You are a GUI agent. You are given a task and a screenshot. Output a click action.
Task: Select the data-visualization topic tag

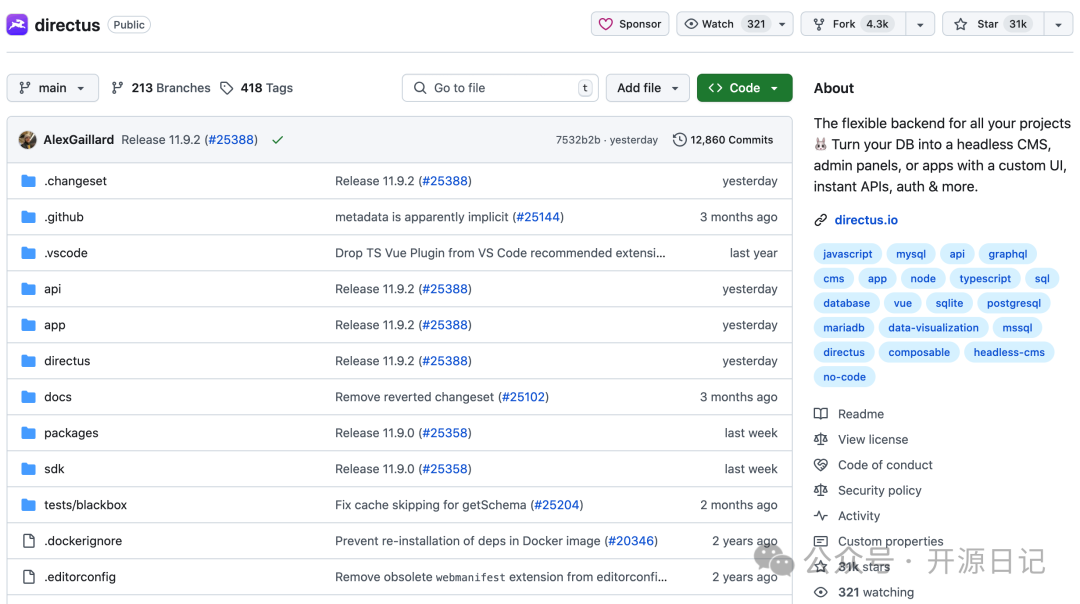pos(933,328)
